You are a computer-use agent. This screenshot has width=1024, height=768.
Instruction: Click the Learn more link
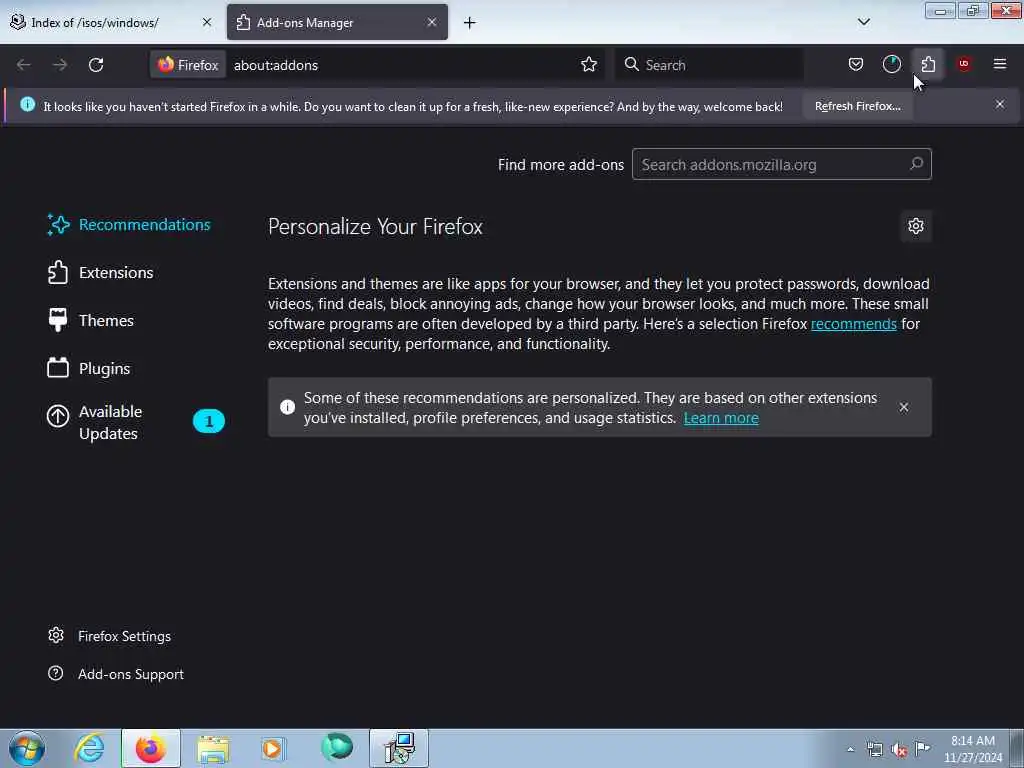[x=721, y=418]
